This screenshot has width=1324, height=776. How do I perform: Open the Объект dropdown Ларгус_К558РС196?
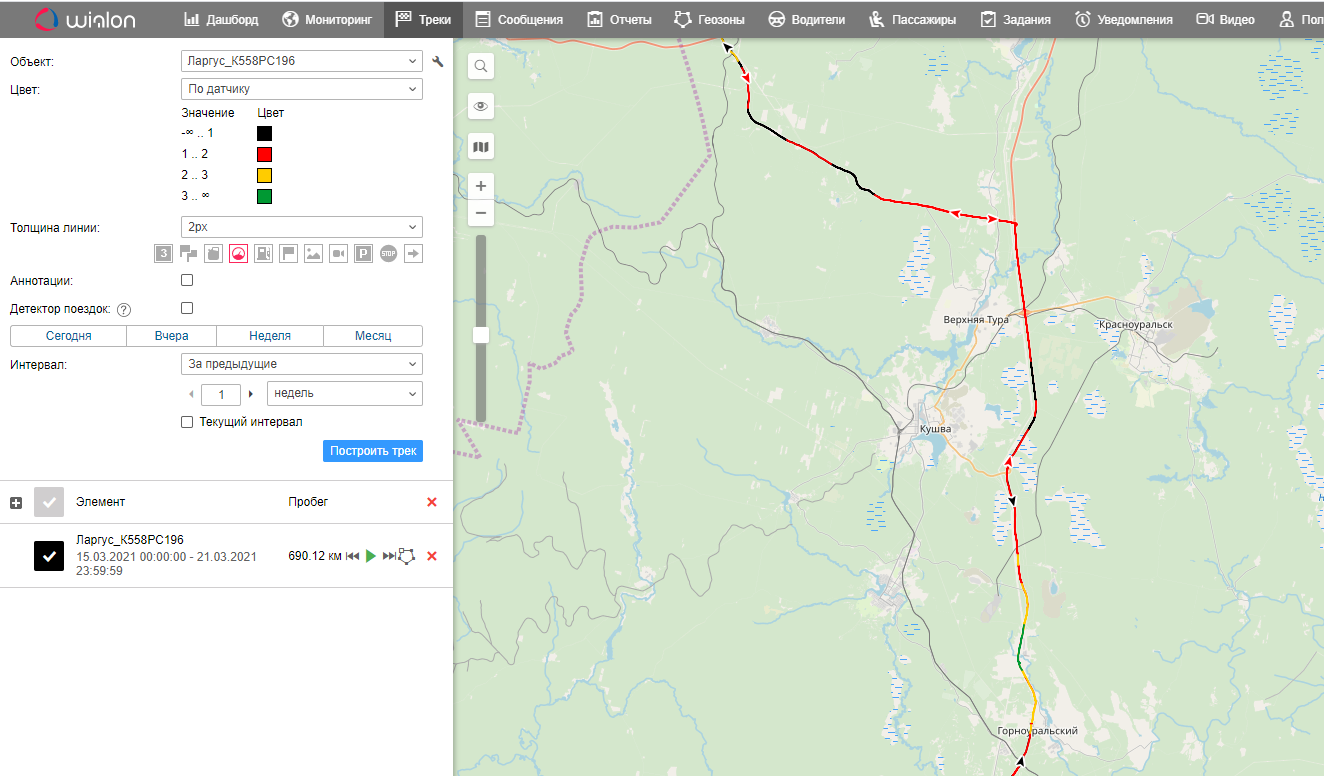tap(301, 61)
